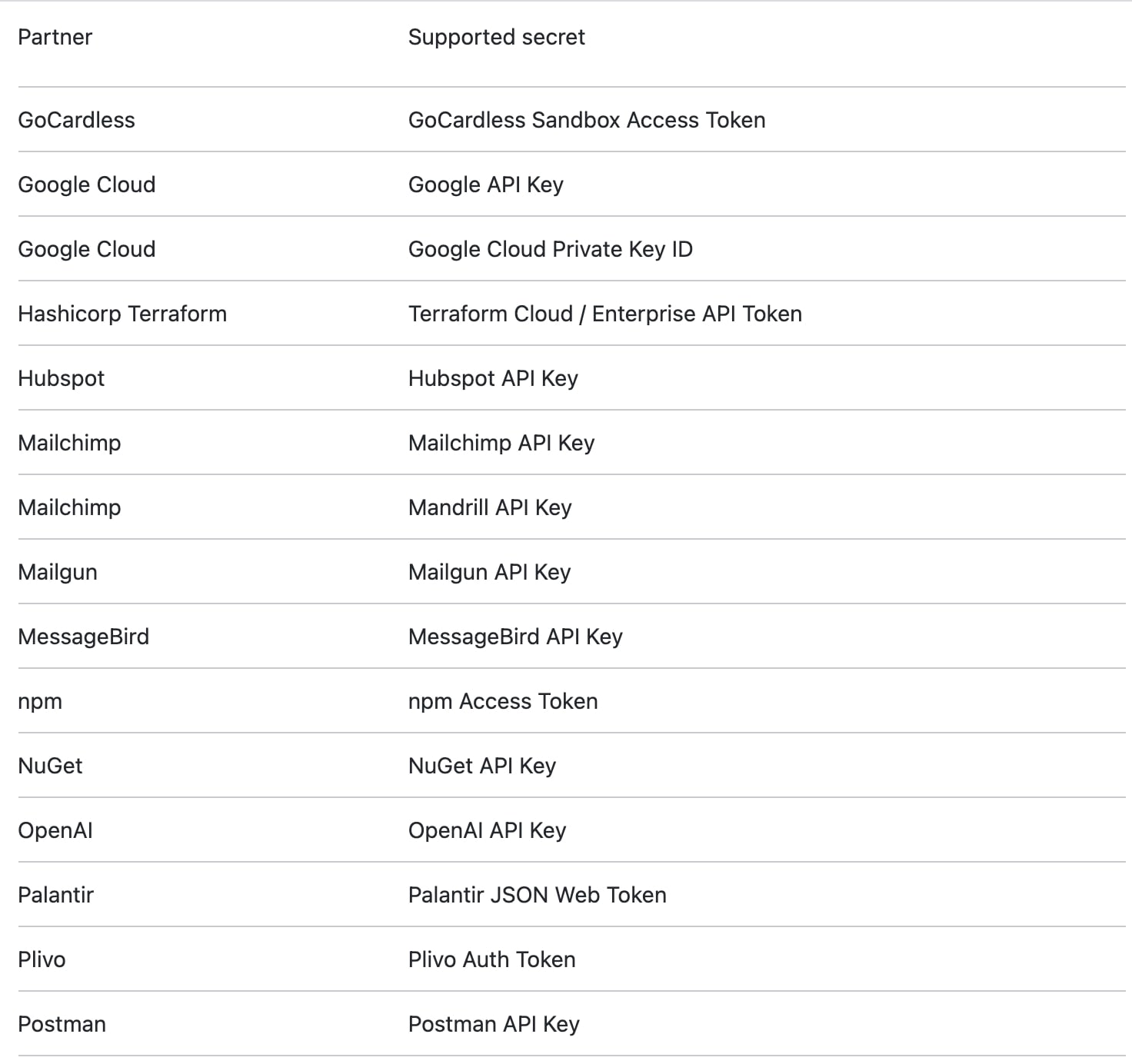Viewport: 1132px width, 1064px height.
Task: Click the Plivo Auth Token entry
Action: click(492, 959)
